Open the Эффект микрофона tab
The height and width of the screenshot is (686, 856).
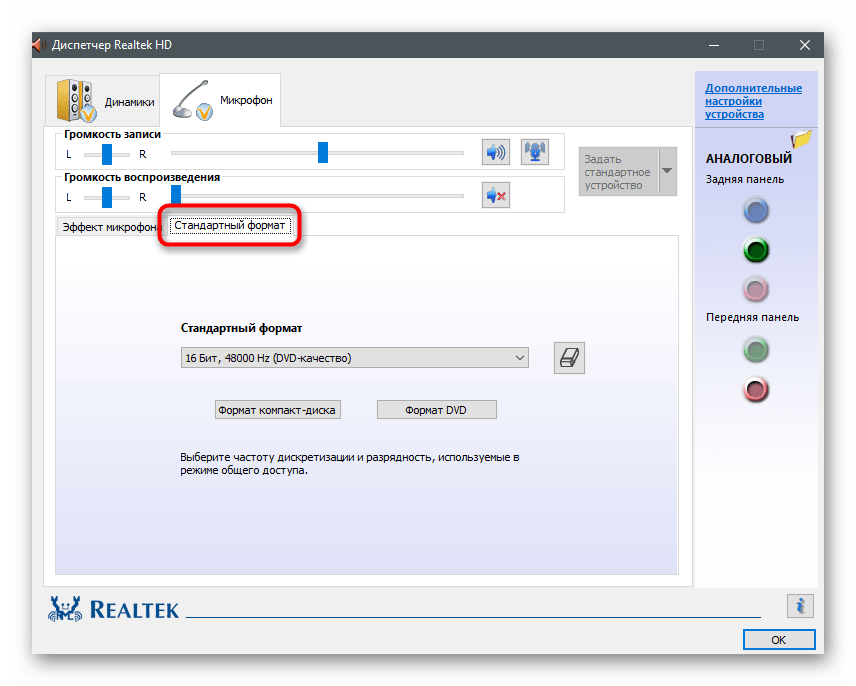[109, 227]
